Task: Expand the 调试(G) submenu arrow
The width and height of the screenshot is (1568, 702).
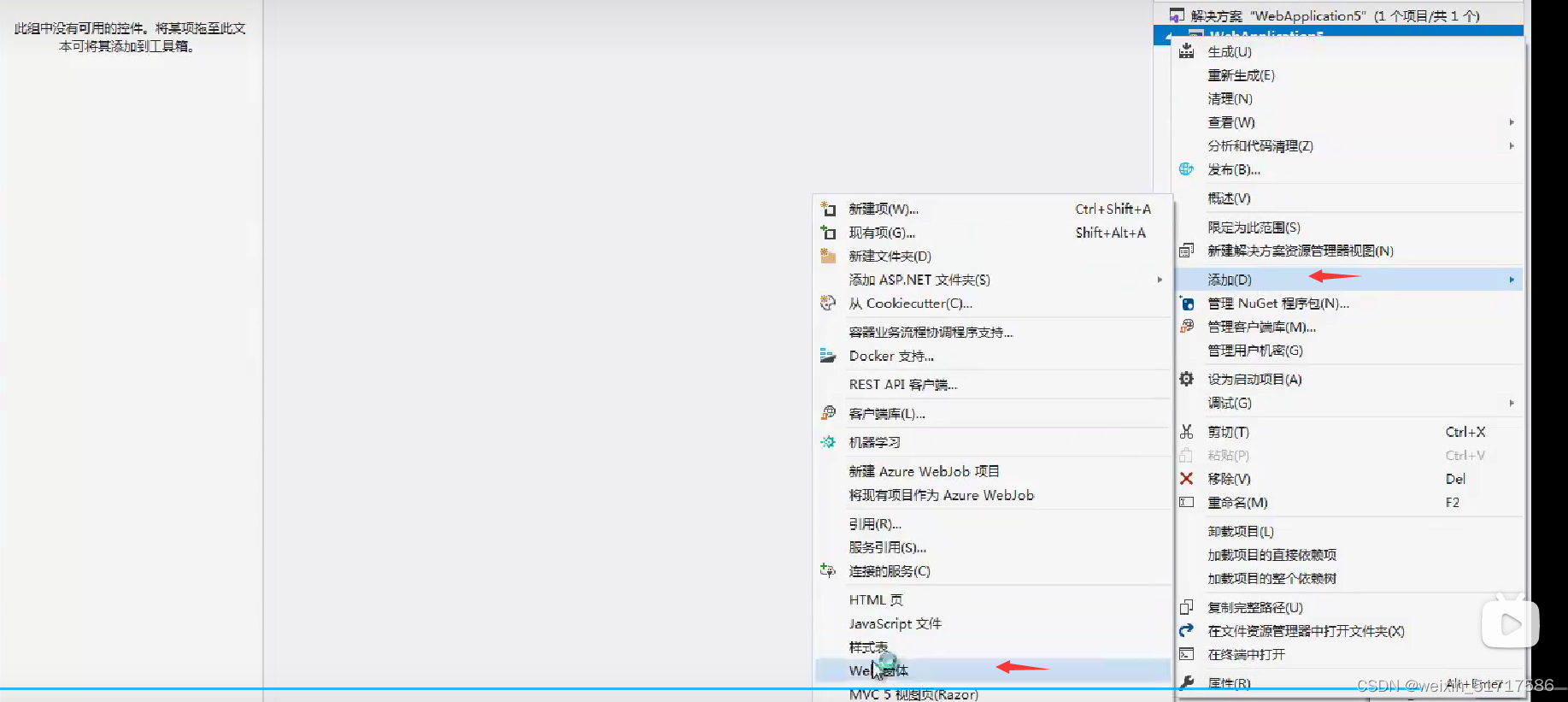Action: tap(1512, 403)
